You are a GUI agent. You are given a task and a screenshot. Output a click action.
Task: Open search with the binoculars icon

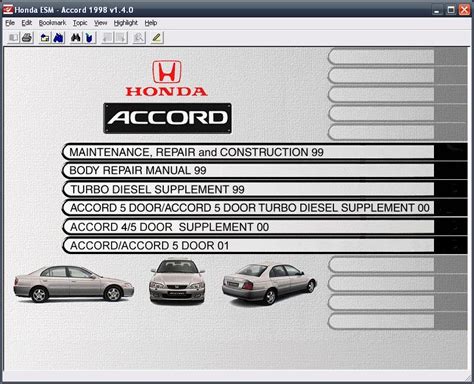coord(76,38)
